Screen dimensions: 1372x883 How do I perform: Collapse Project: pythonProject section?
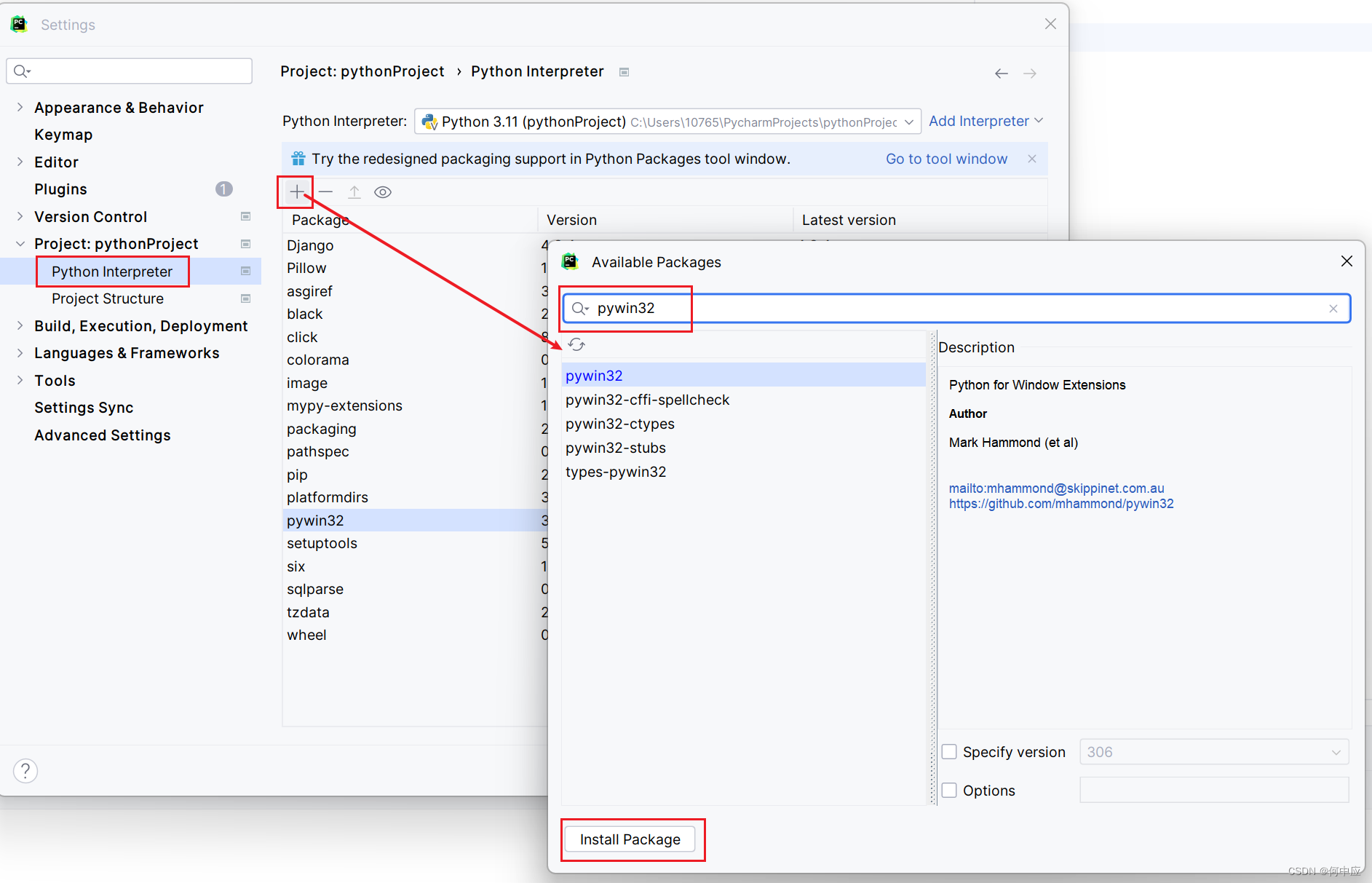tap(20, 244)
